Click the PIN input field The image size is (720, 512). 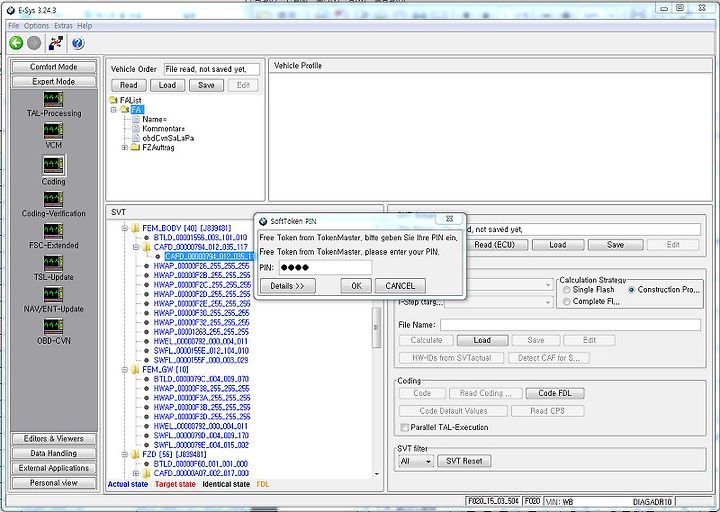324,267
